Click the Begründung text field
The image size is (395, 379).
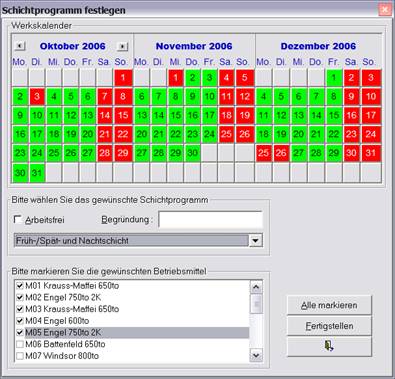click(x=210, y=220)
